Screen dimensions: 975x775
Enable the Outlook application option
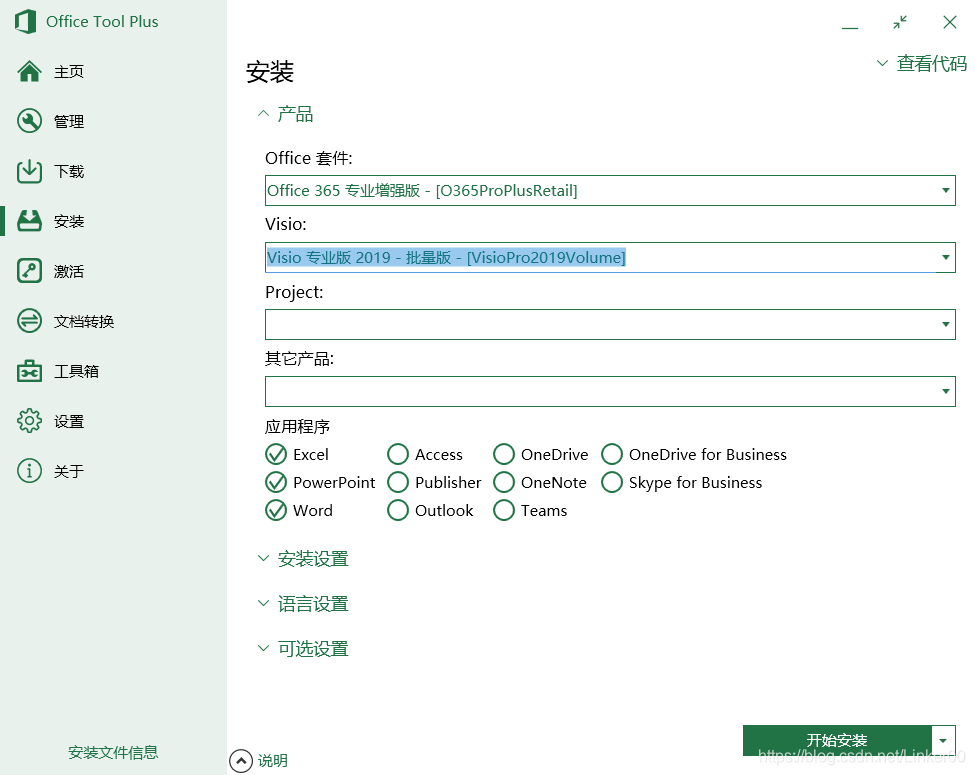(398, 511)
